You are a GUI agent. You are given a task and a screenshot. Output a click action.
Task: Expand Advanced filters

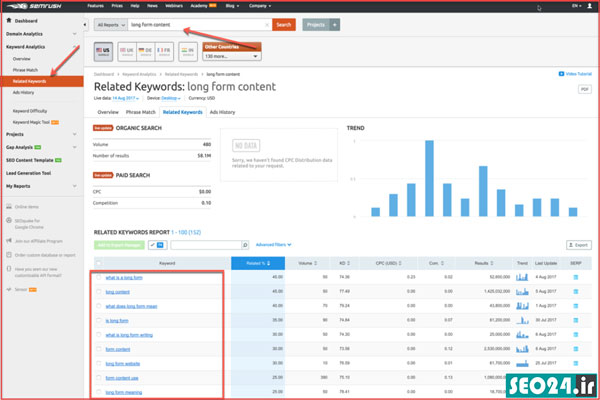click(x=273, y=245)
